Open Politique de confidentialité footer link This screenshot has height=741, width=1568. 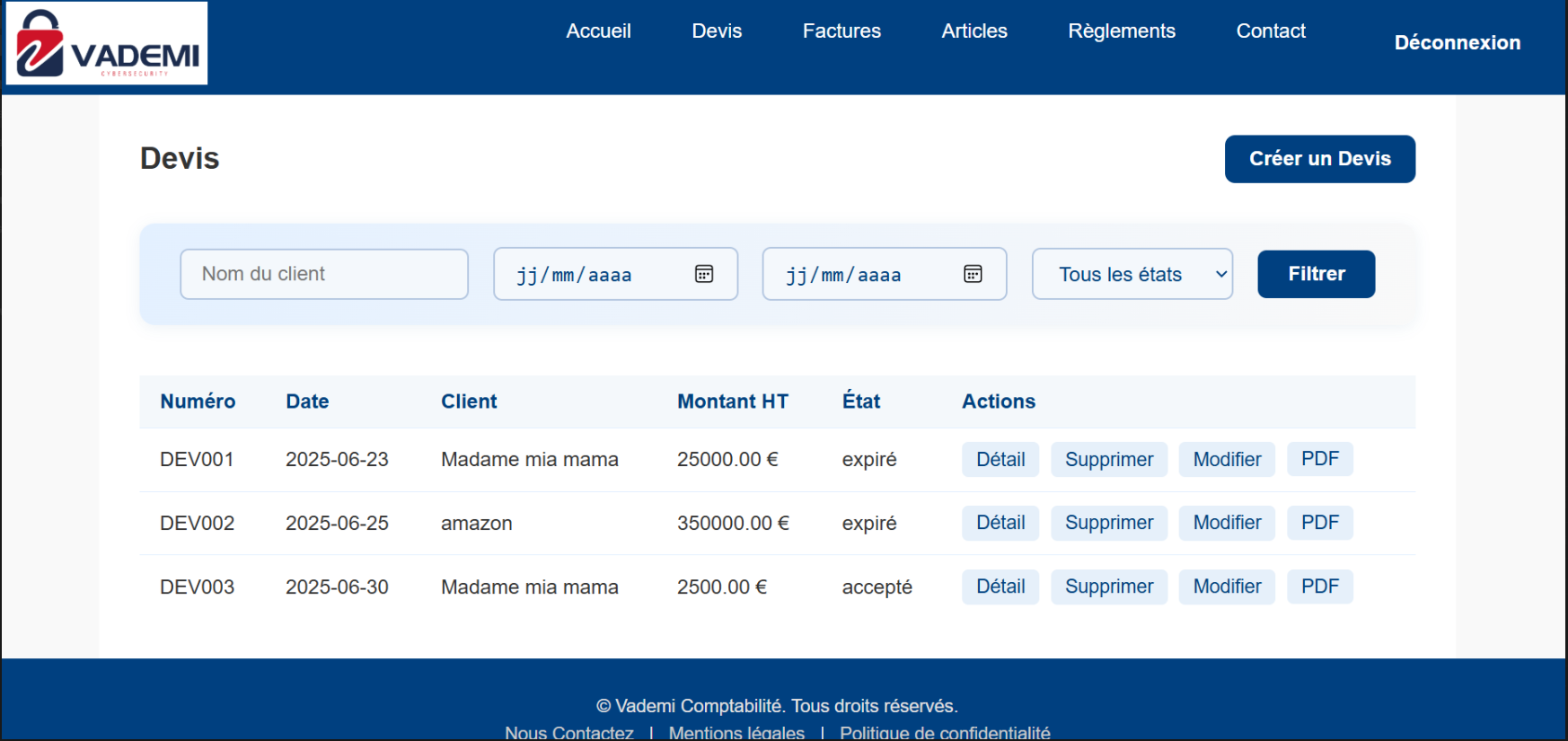point(945,732)
